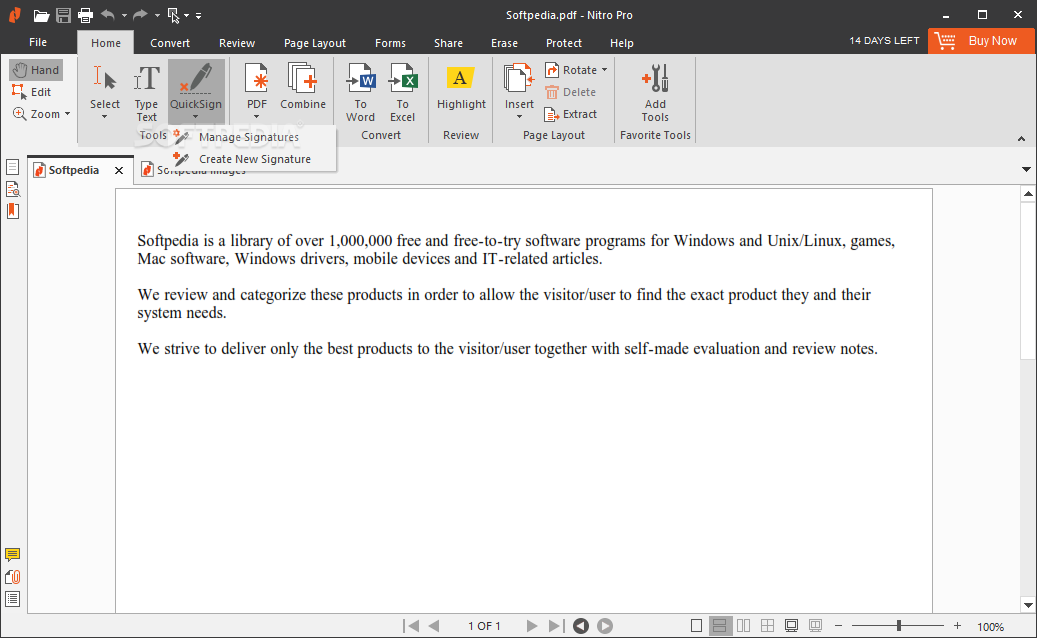Go to the first page
Image resolution: width=1037 pixels, height=638 pixels.
411,625
